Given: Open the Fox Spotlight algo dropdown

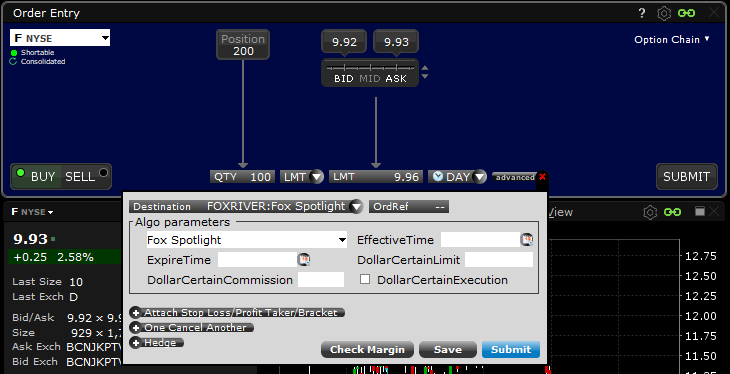Looking at the screenshot, I should 247,240.
